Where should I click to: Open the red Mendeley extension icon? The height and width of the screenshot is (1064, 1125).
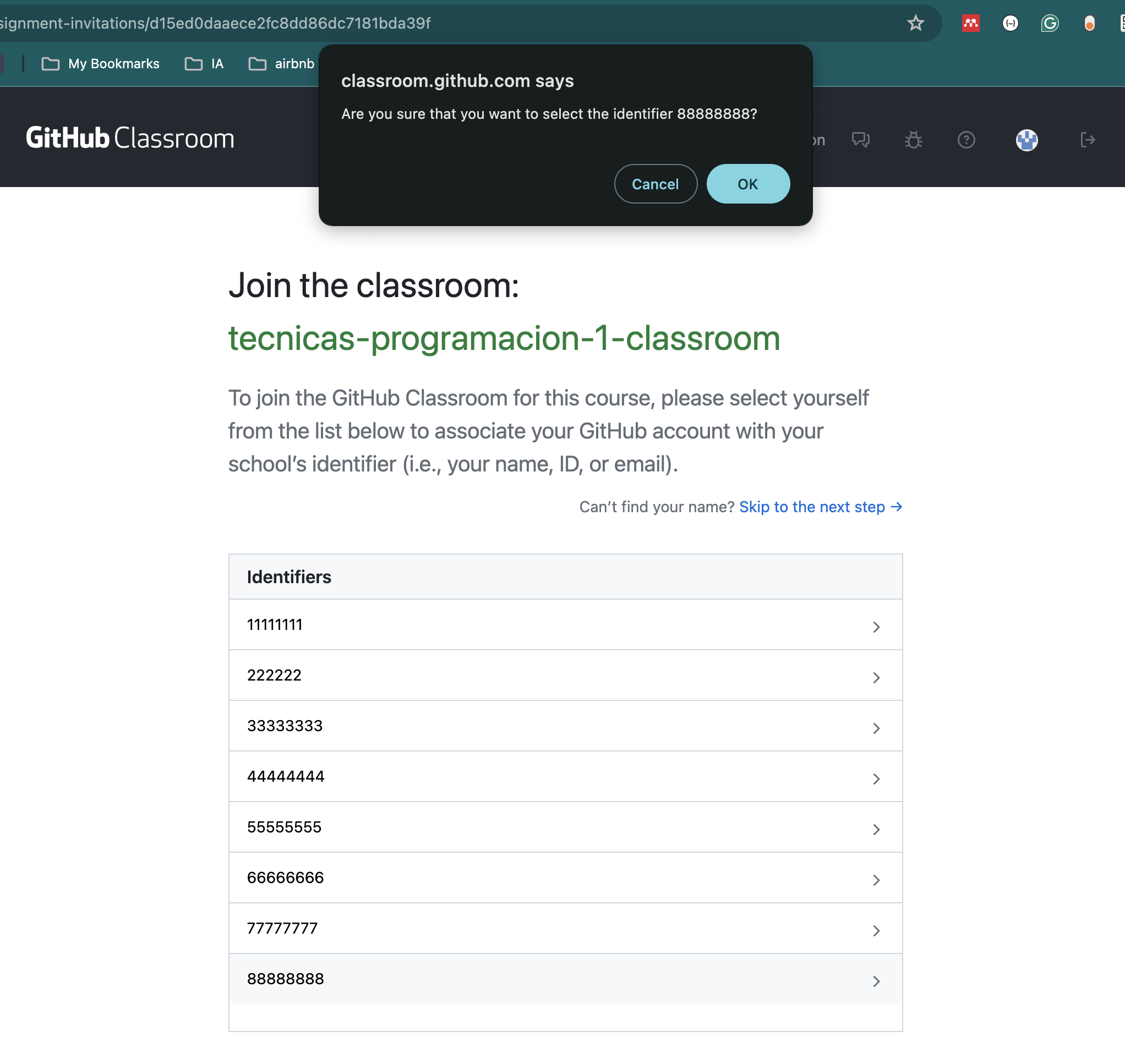pyautogui.click(x=970, y=23)
